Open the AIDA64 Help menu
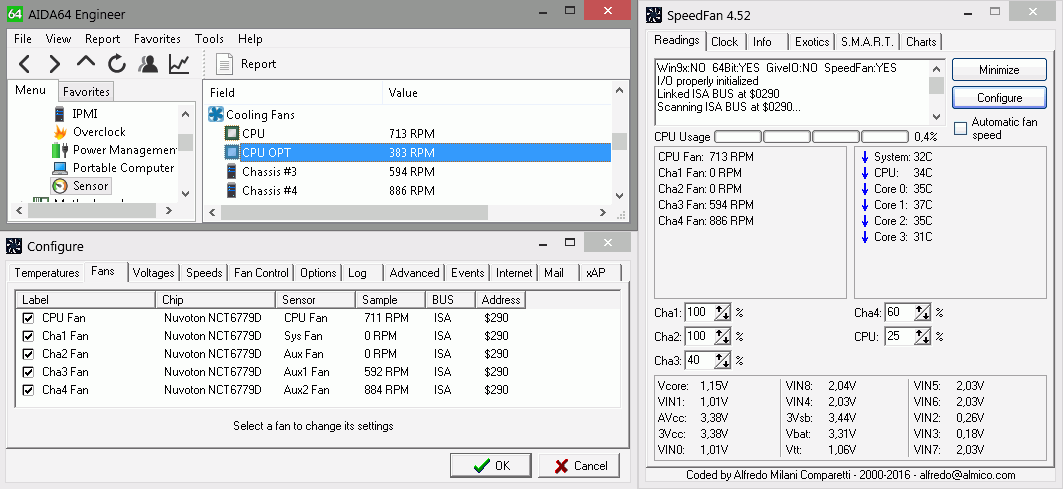The height and width of the screenshot is (489, 1063). pos(250,39)
